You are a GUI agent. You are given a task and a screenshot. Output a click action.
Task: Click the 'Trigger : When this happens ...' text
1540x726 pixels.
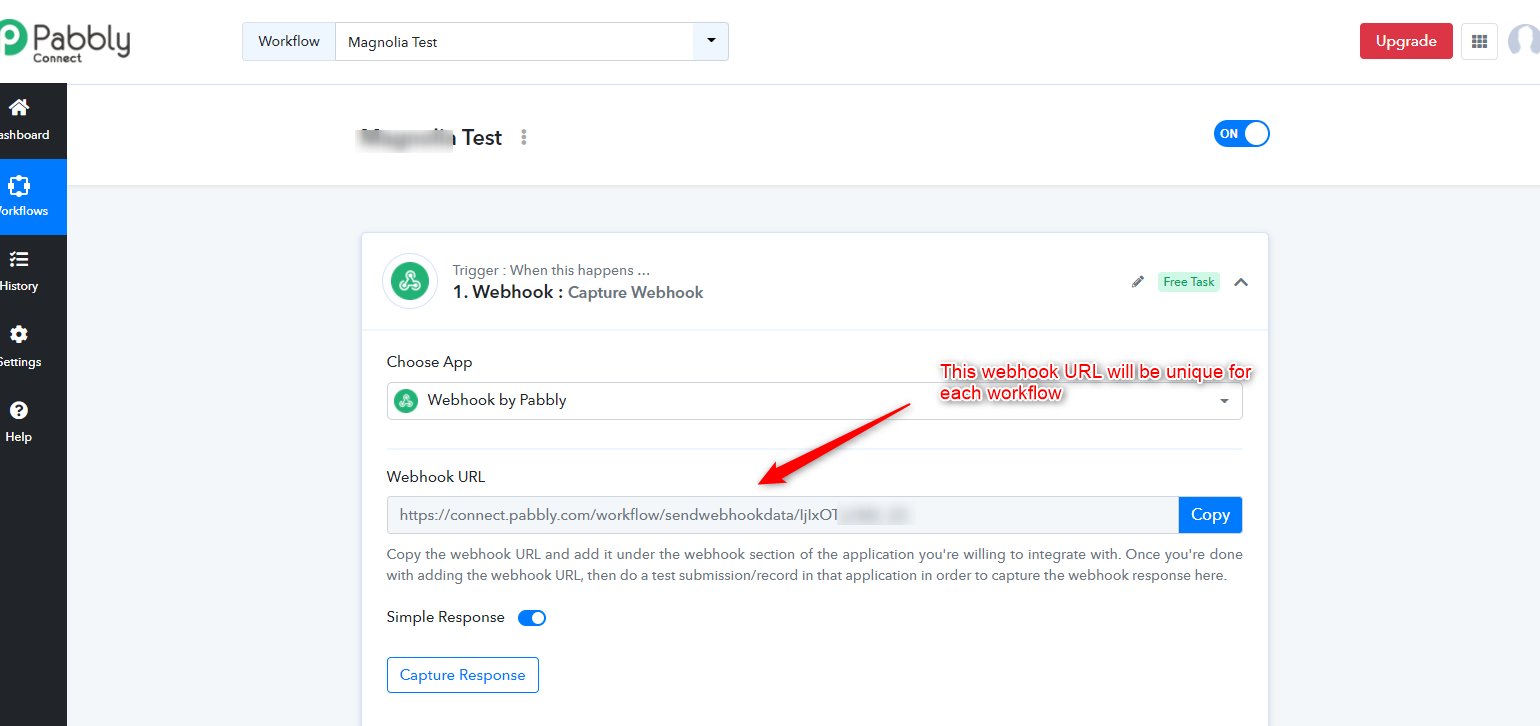(x=552, y=270)
